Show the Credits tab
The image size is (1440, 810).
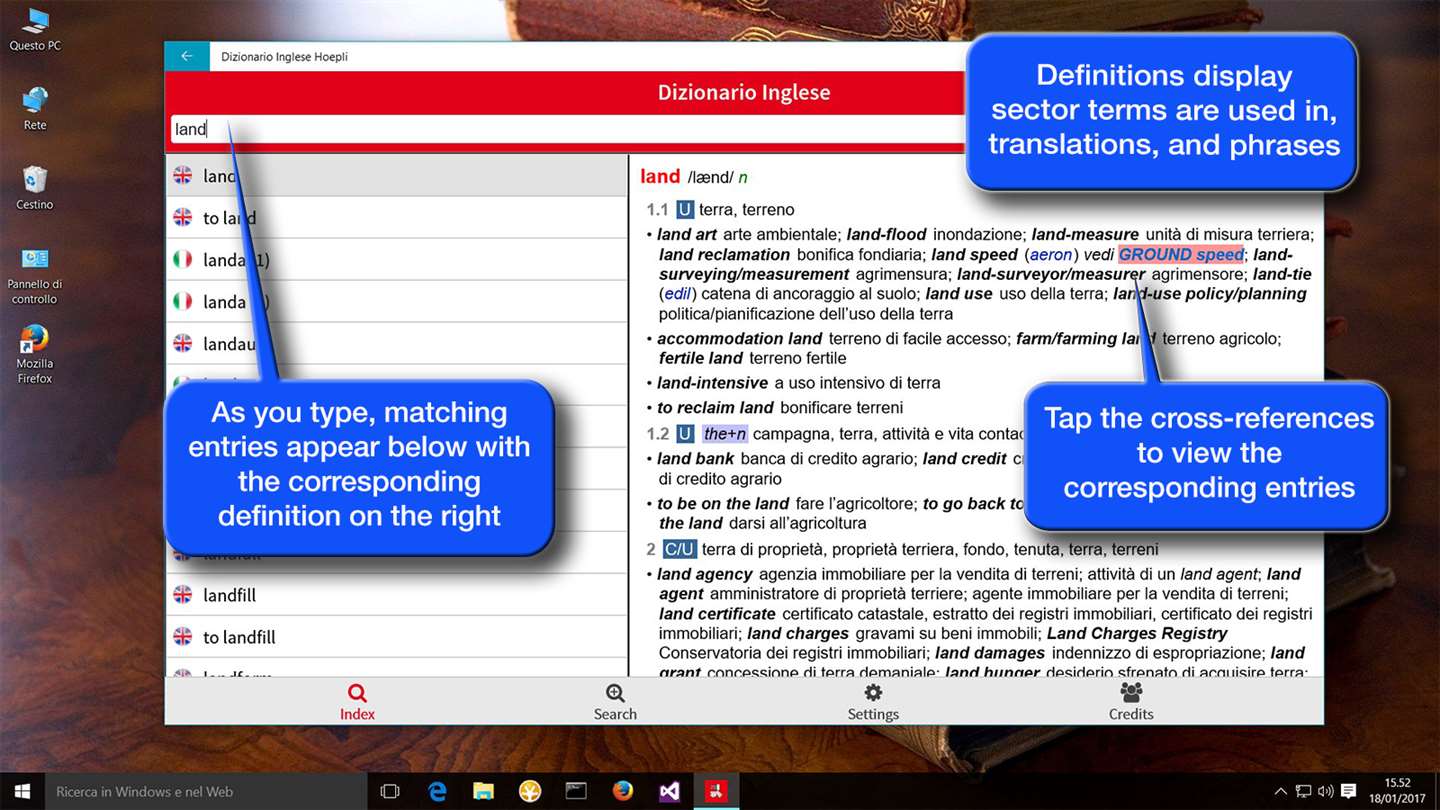tap(1131, 702)
